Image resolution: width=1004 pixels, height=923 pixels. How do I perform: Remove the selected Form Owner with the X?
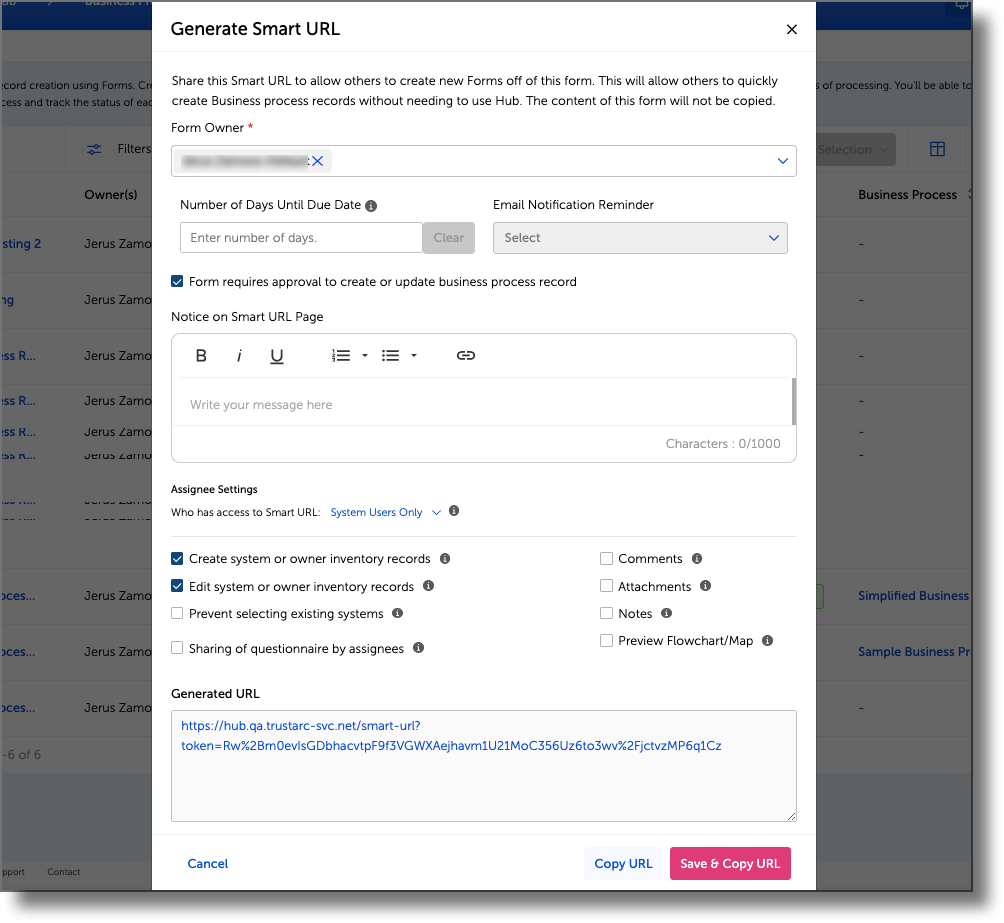[x=318, y=161]
